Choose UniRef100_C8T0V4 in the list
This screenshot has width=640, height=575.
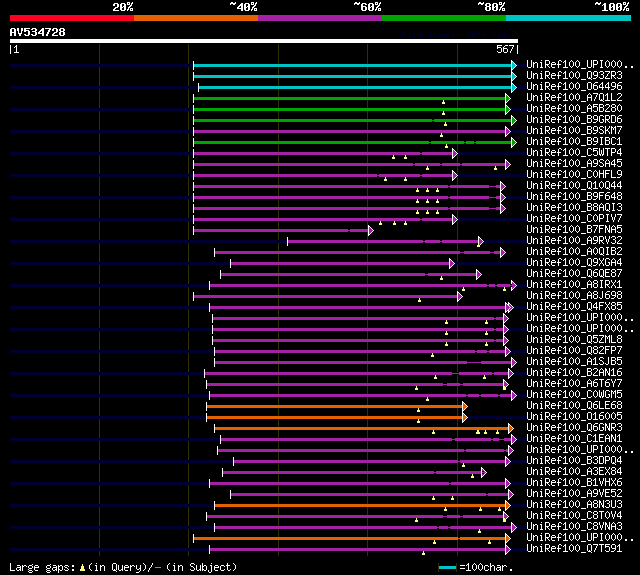click(x=574, y=516)
